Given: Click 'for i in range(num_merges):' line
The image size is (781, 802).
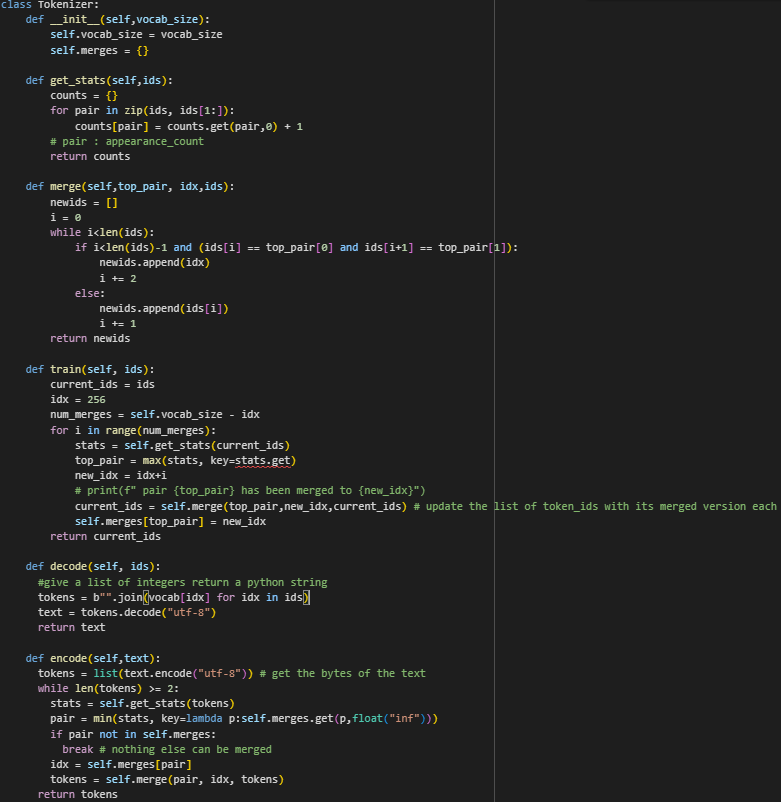Looking at the screenshot, I should point(133,430).
